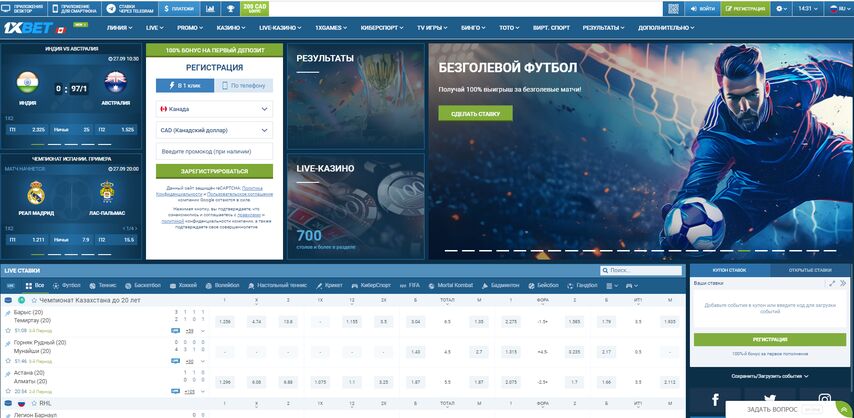Favorite the Барыс vs Темиртау match star
The image size is (854, 418).
pos(8,330)
